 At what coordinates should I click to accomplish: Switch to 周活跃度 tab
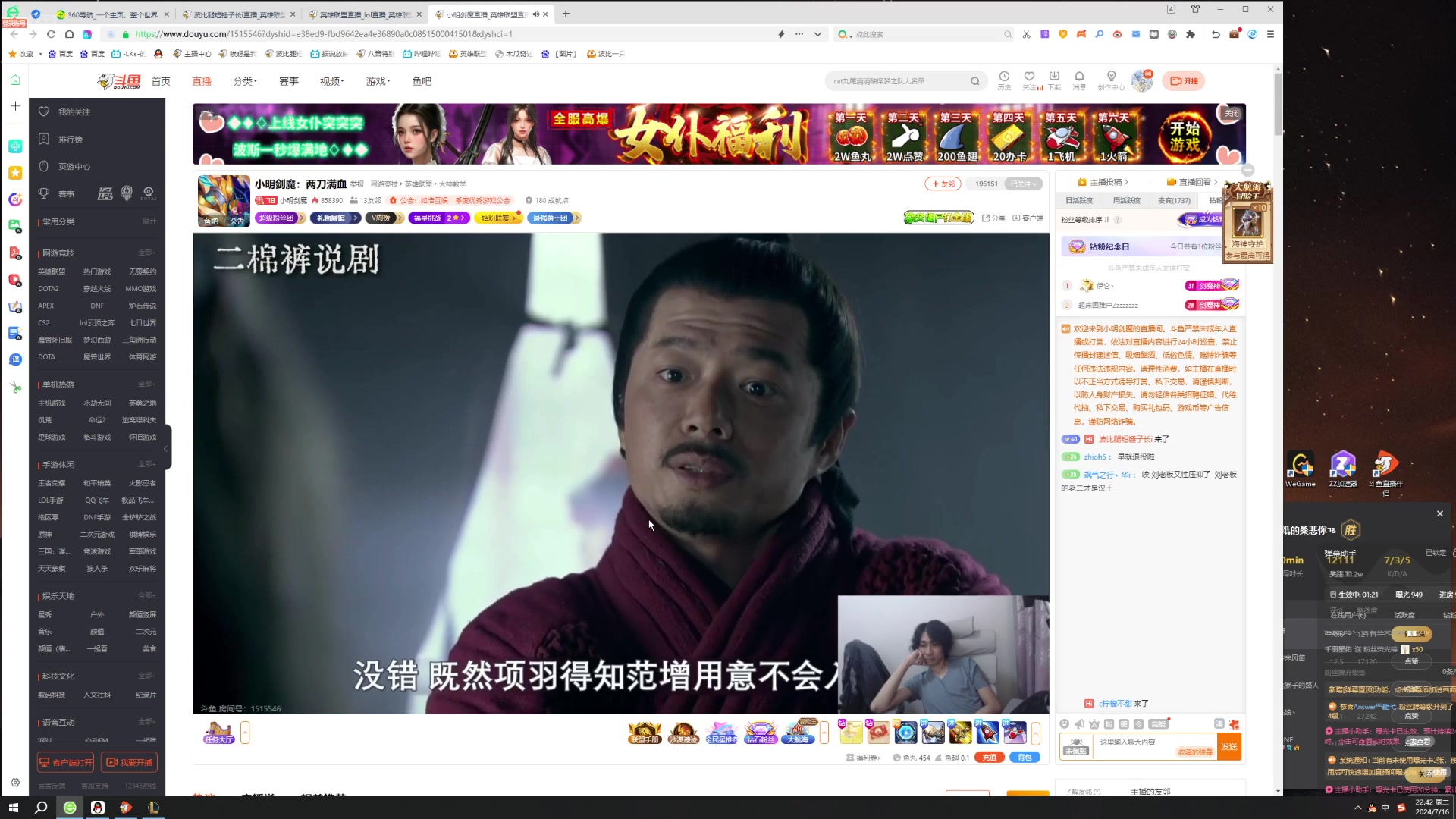click(1126, 200)
